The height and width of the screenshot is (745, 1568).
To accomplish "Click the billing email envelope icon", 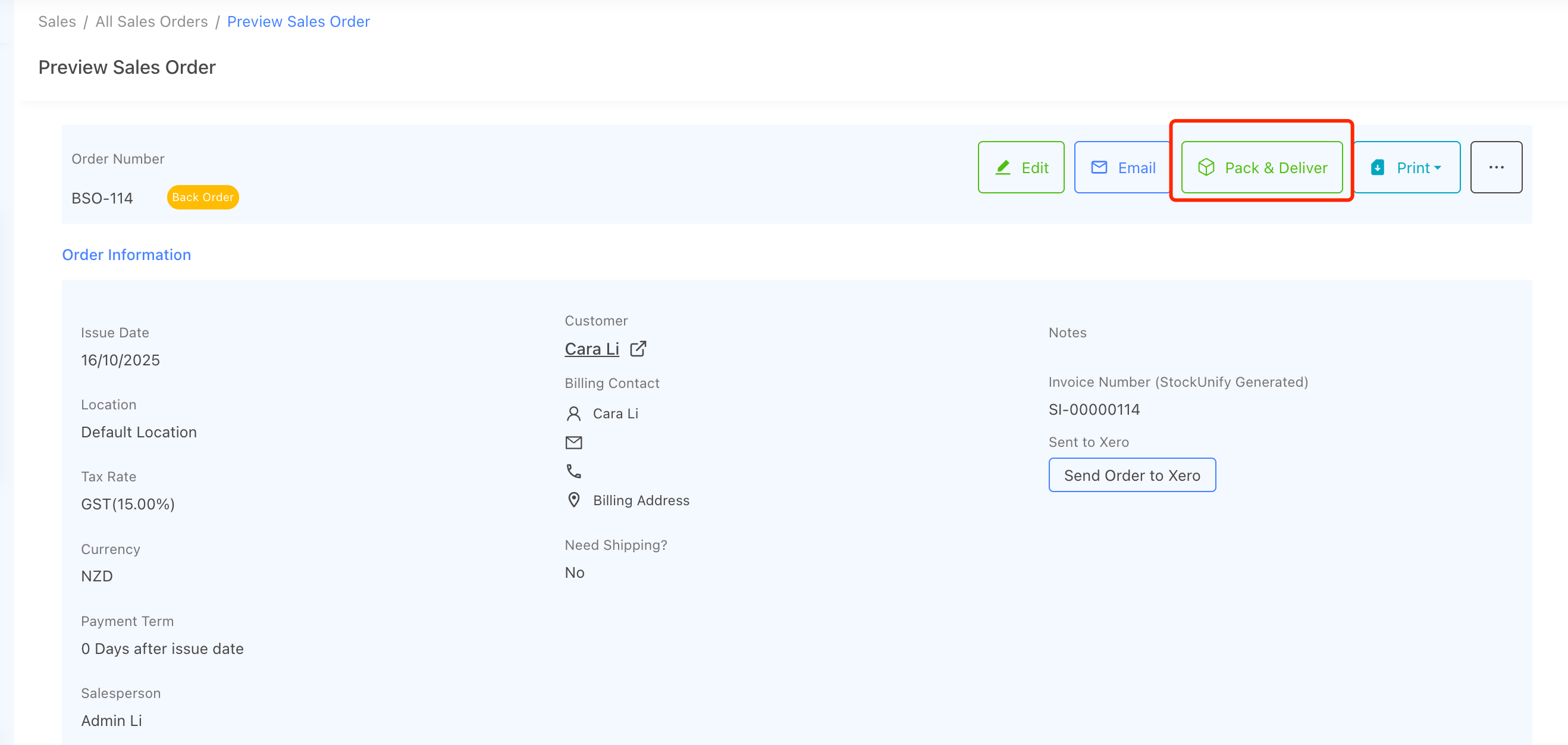I will (x=573, y=443).
